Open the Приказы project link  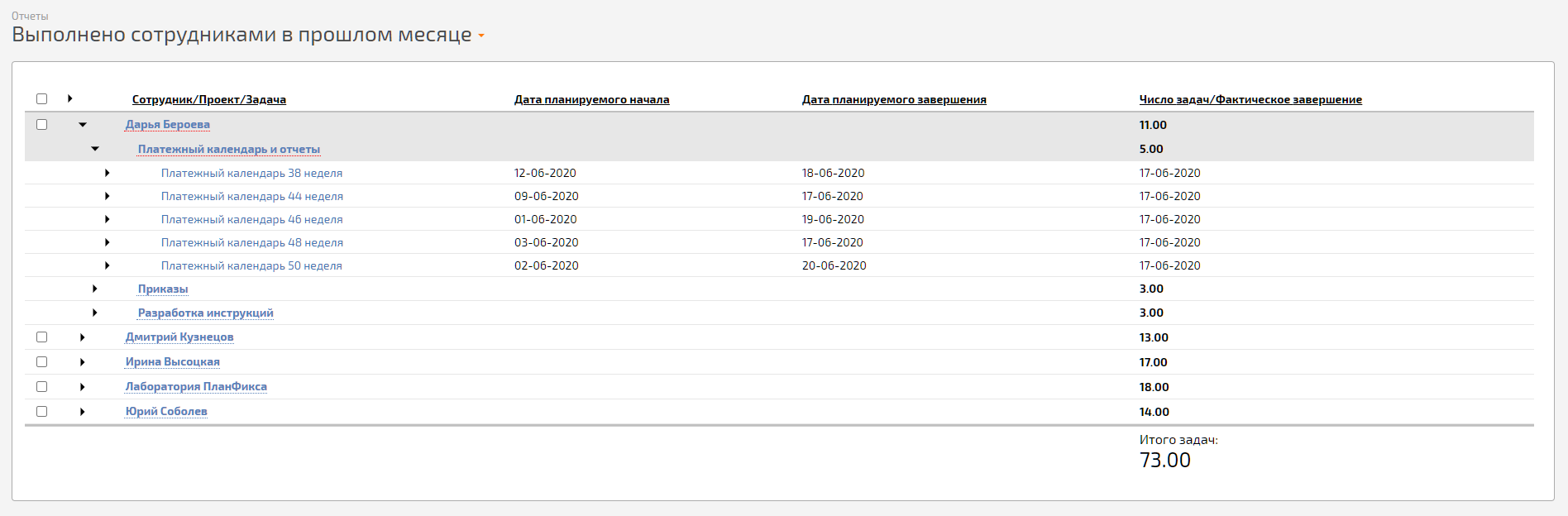[163, 289]
